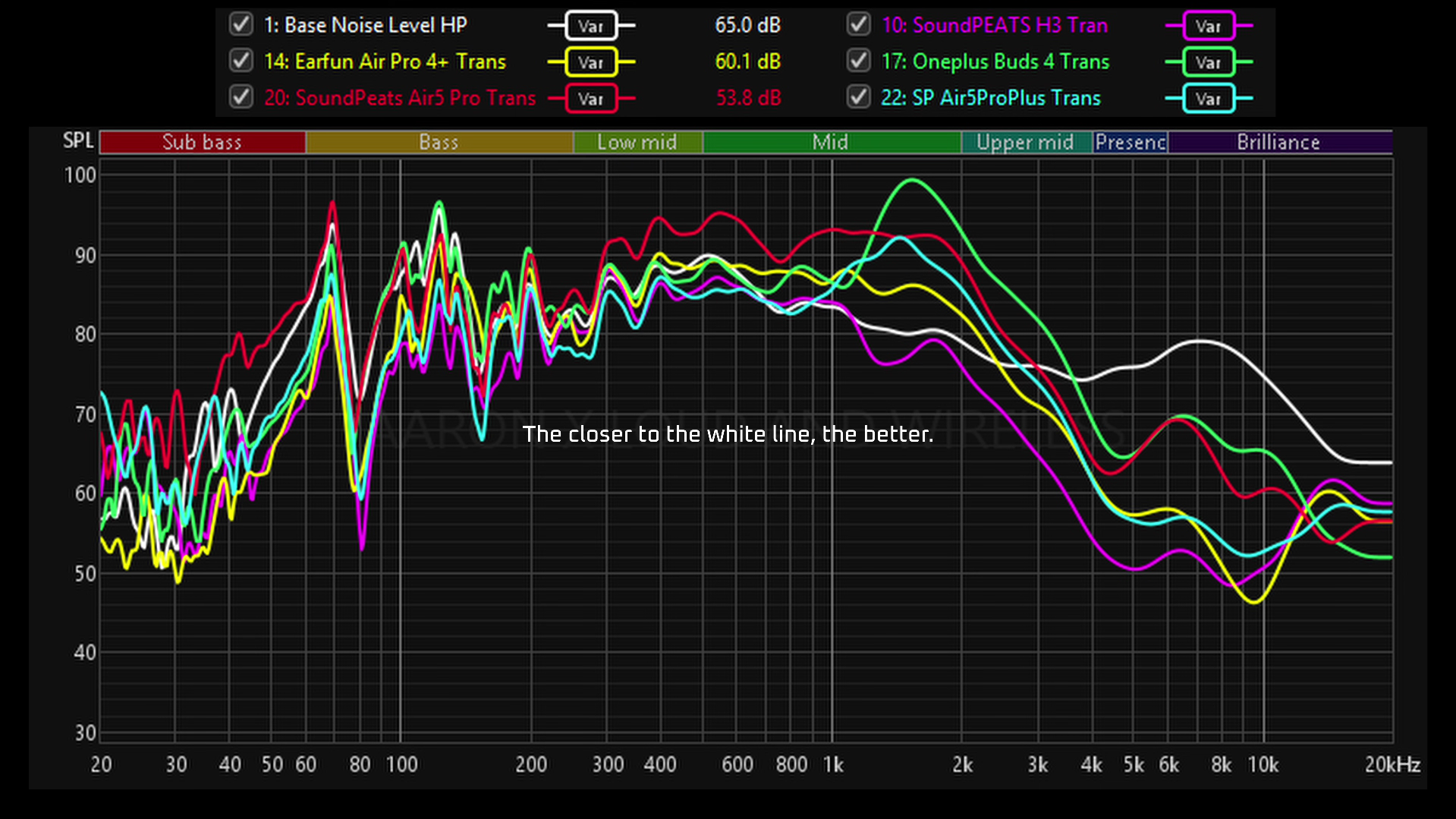The width and height of the screenshot is (1456, 819).
Task: Toggle Oneplus Buds 4 Trans checkbox
Action: [859, 61]
